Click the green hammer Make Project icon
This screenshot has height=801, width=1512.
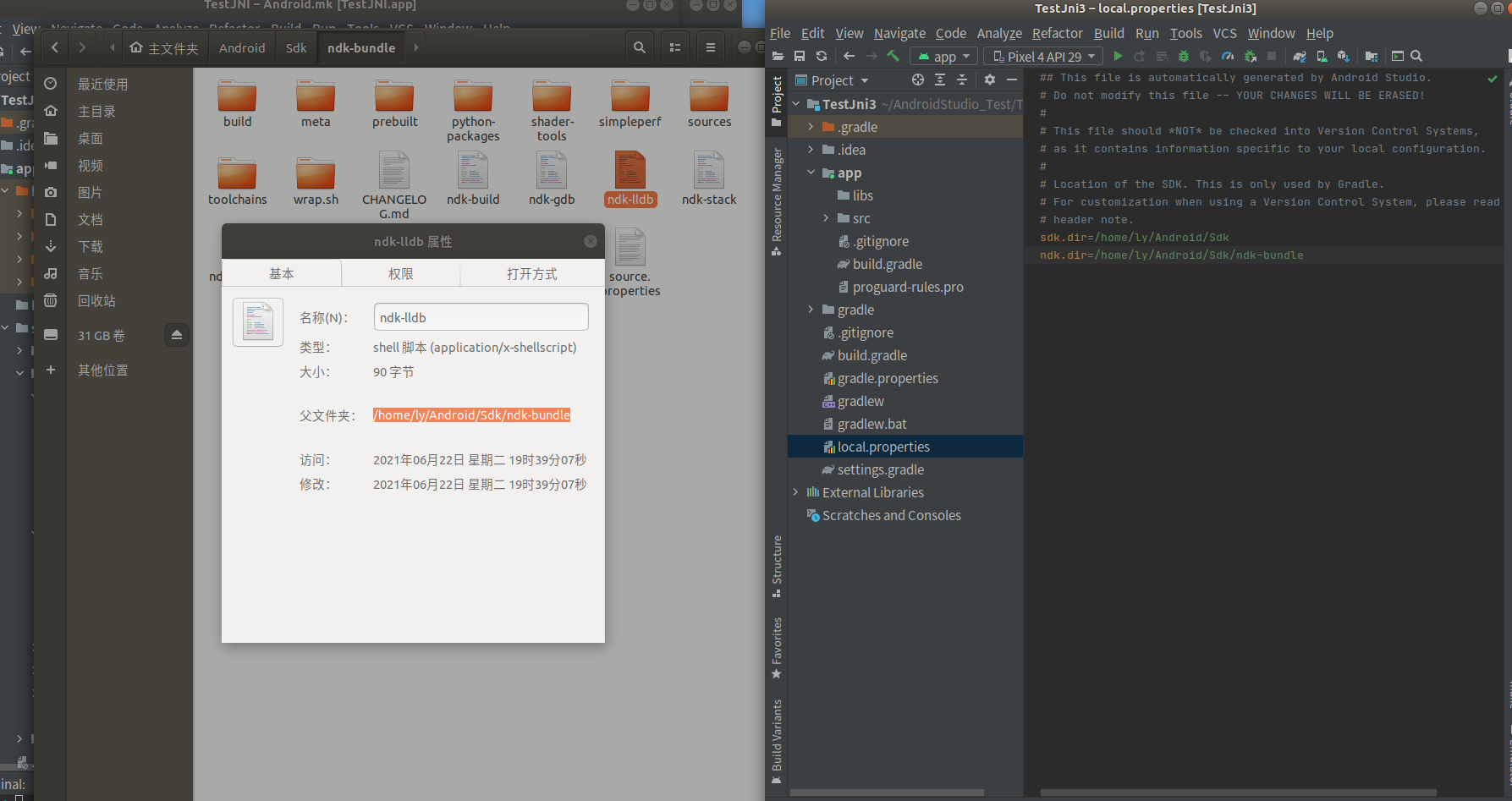tap(893, 56)
